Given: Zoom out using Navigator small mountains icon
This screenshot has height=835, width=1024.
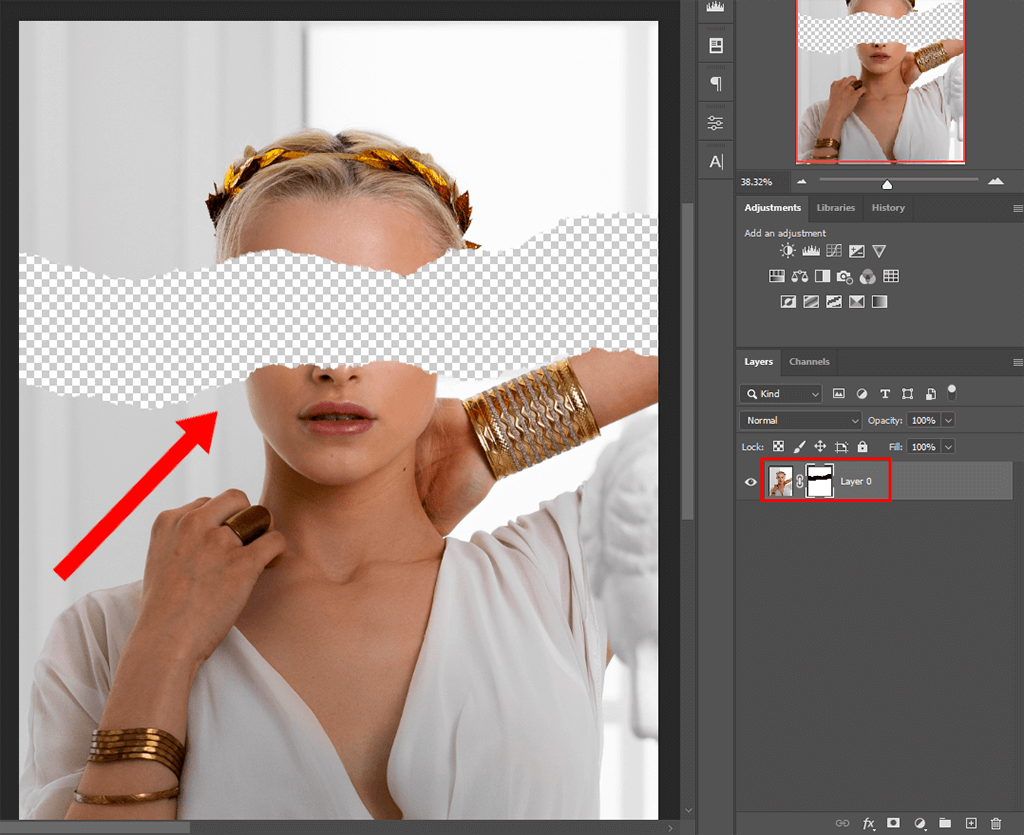Looking at the screenshot, I should (802, 181).
